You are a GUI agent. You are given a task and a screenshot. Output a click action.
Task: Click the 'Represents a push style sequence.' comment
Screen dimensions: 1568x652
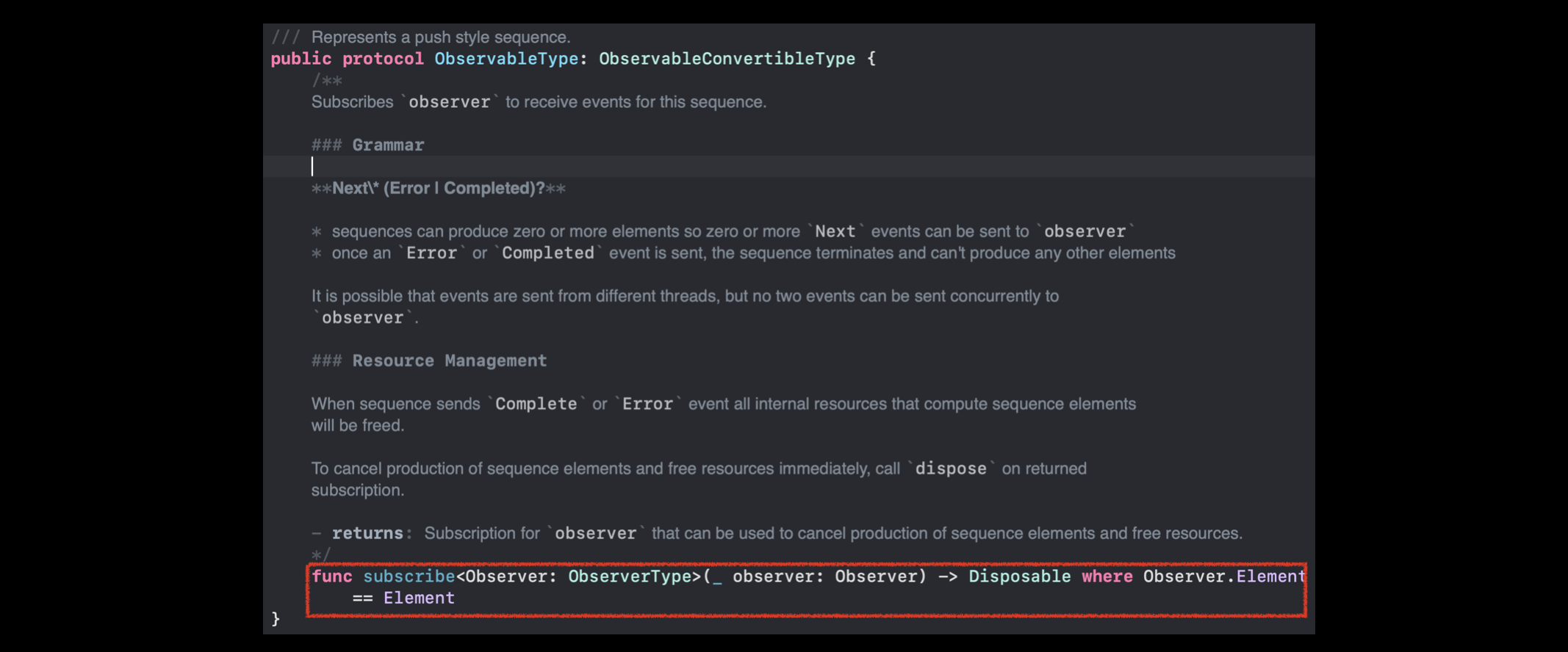441,37
